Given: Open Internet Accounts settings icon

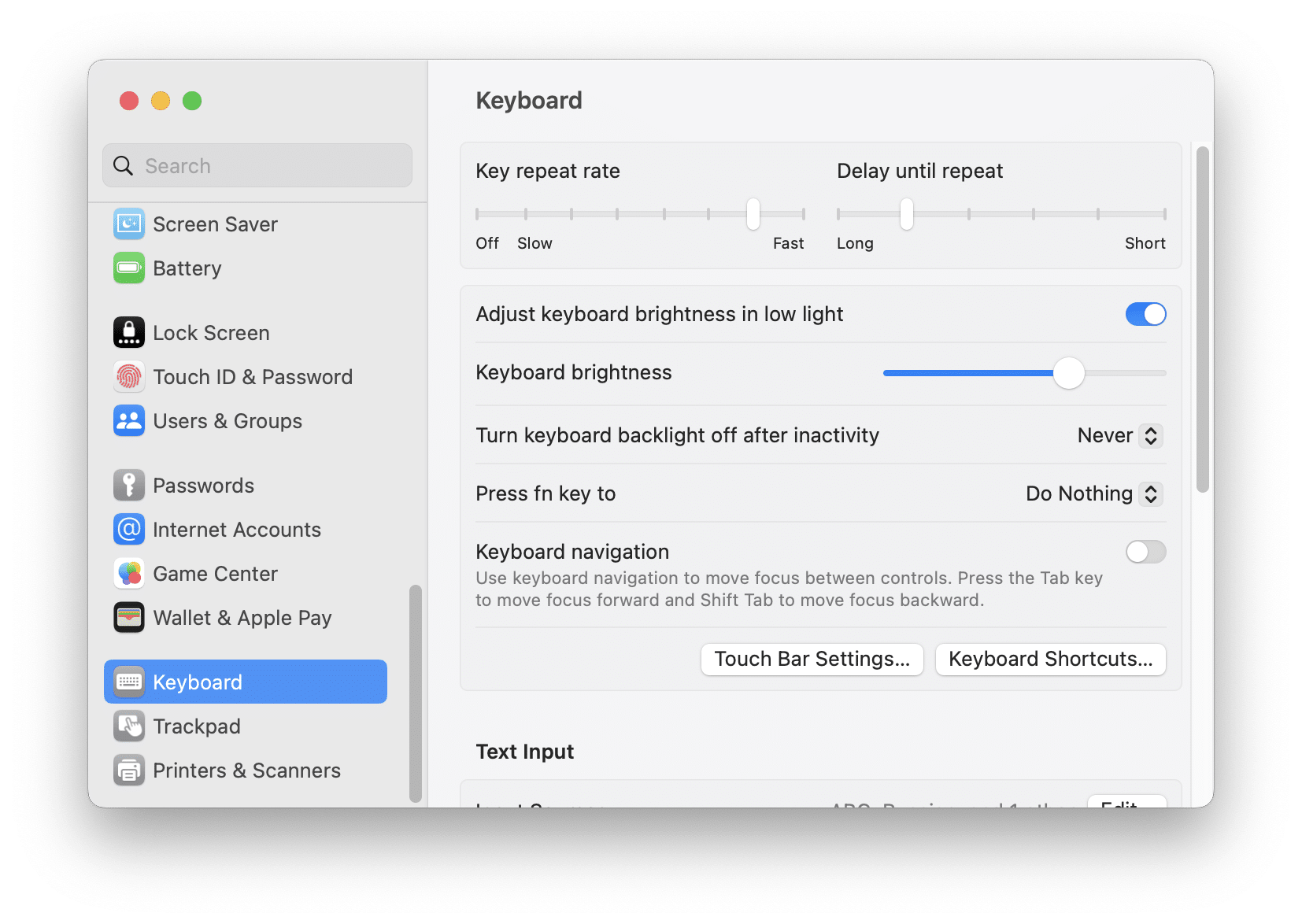Looking at the screenshot, I should [128, 529].
